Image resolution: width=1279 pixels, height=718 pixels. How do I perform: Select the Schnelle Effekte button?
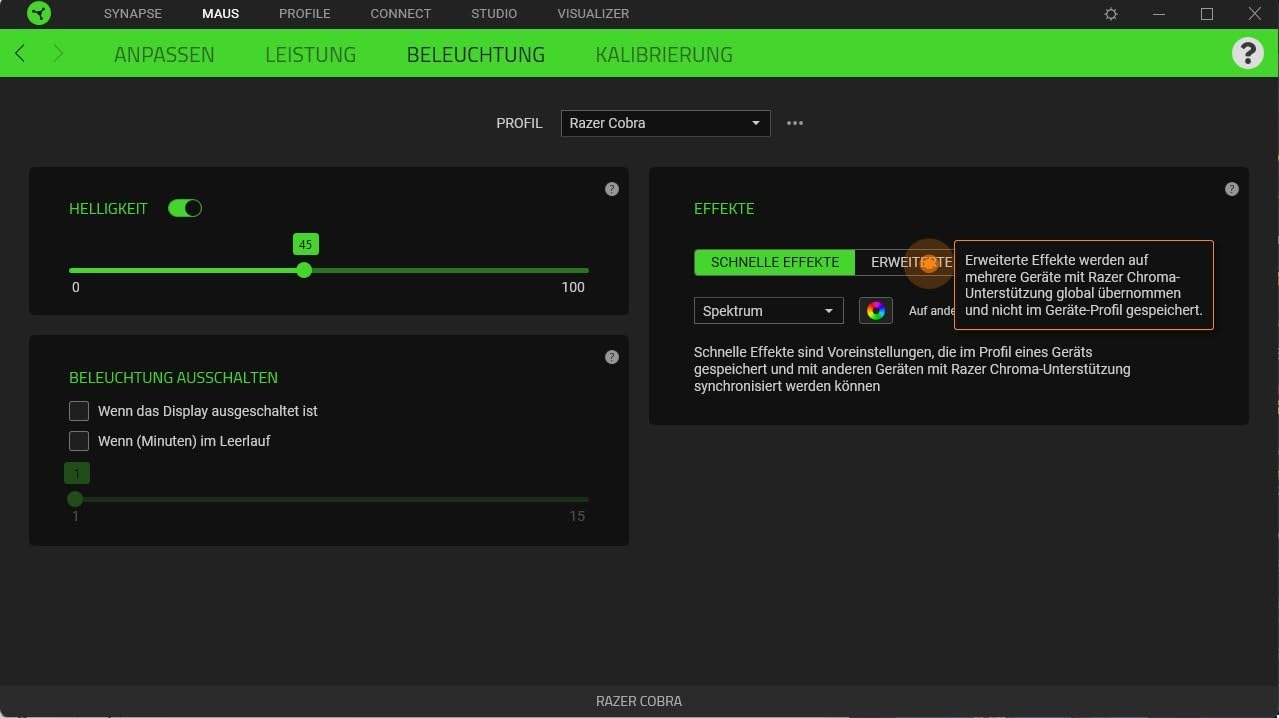(775, 262)
